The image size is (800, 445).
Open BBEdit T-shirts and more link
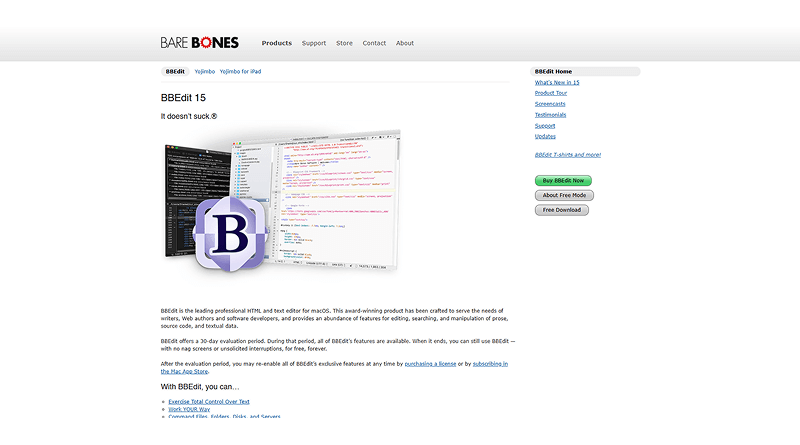568,155
